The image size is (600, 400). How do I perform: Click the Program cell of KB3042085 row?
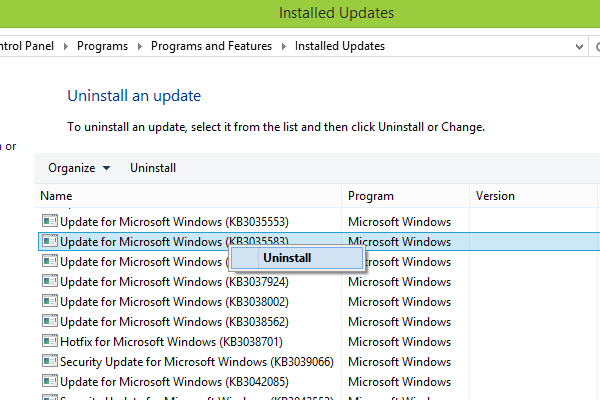pos(399,382)
